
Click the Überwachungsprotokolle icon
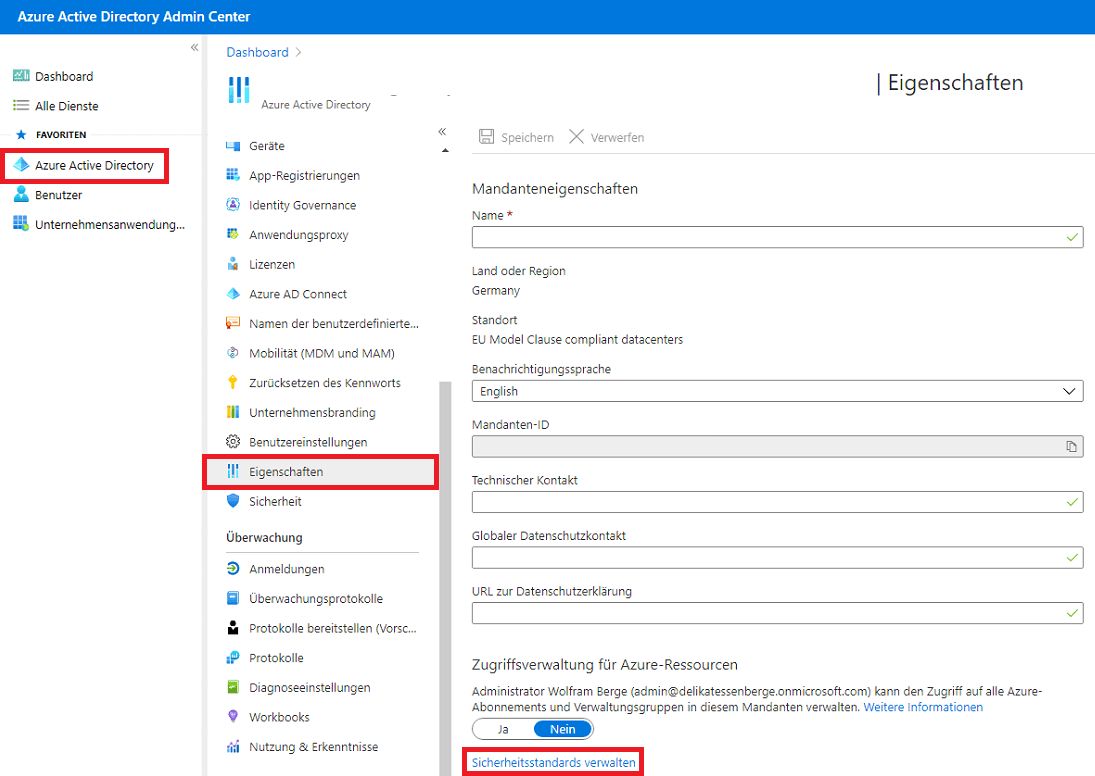(x=233, y=598)
